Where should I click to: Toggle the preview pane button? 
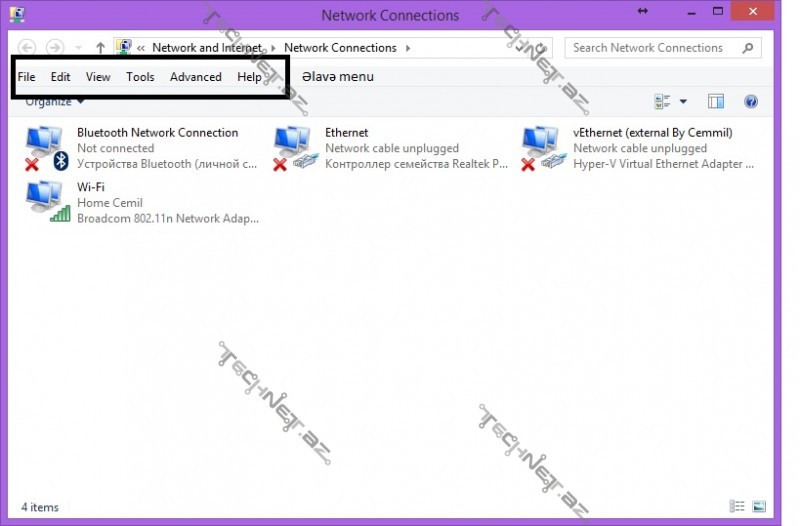(716, 102)
